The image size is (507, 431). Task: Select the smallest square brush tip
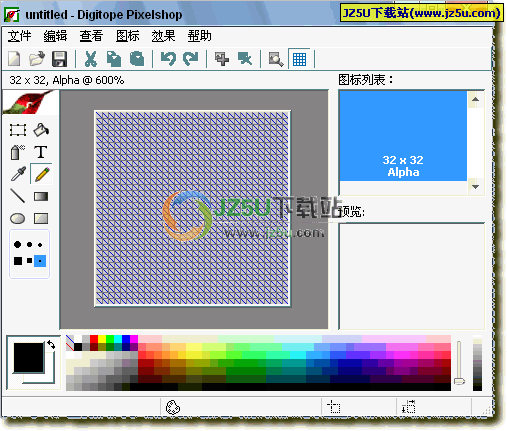click(40, 261)
